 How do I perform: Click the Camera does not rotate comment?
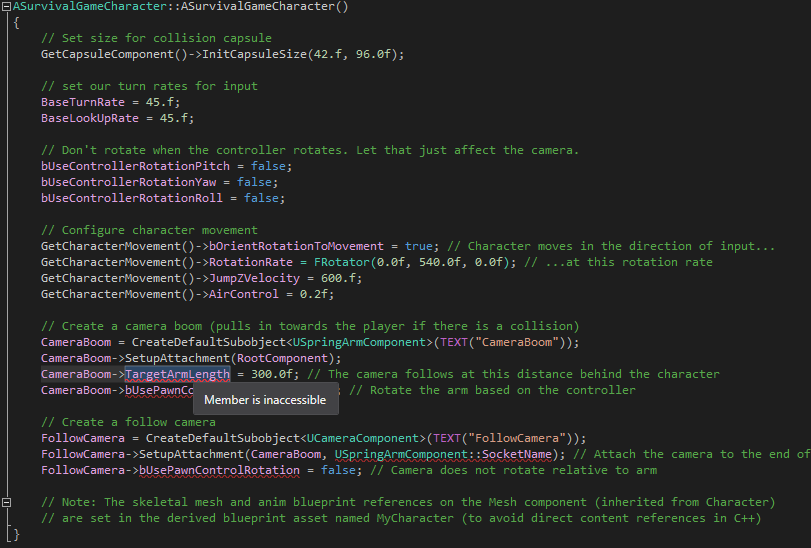(x=514, y=470)
